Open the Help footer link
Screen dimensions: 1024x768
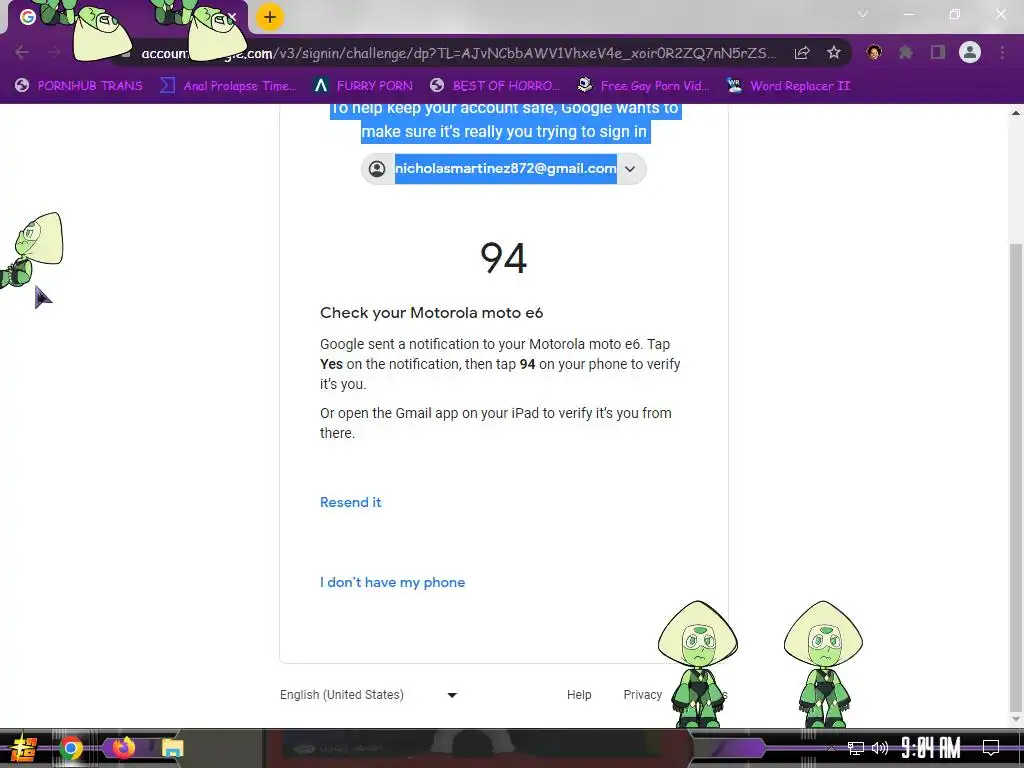(579, 695)
